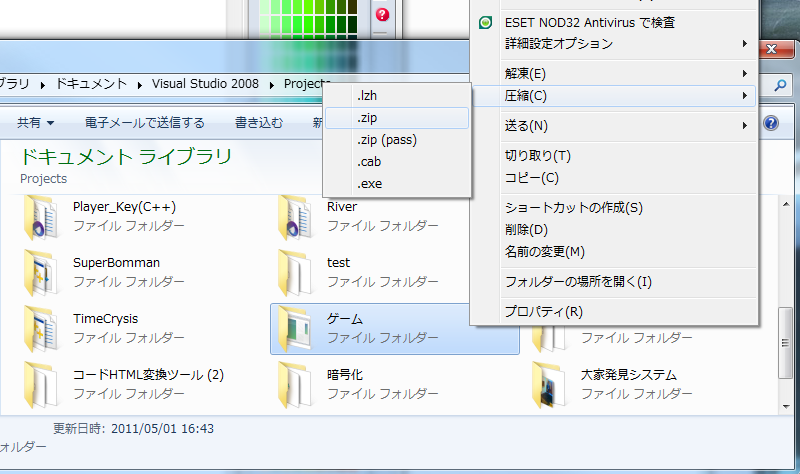The width and height of the screenshot is (800, 474).
Task: Choose .exe self-extracting format
Action: click(397, 184)
